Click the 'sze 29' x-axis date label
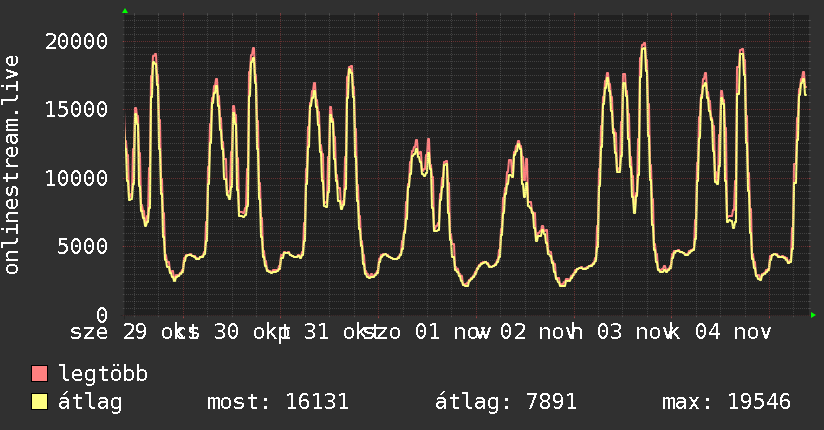824x430 pixels. click(109, 332)
